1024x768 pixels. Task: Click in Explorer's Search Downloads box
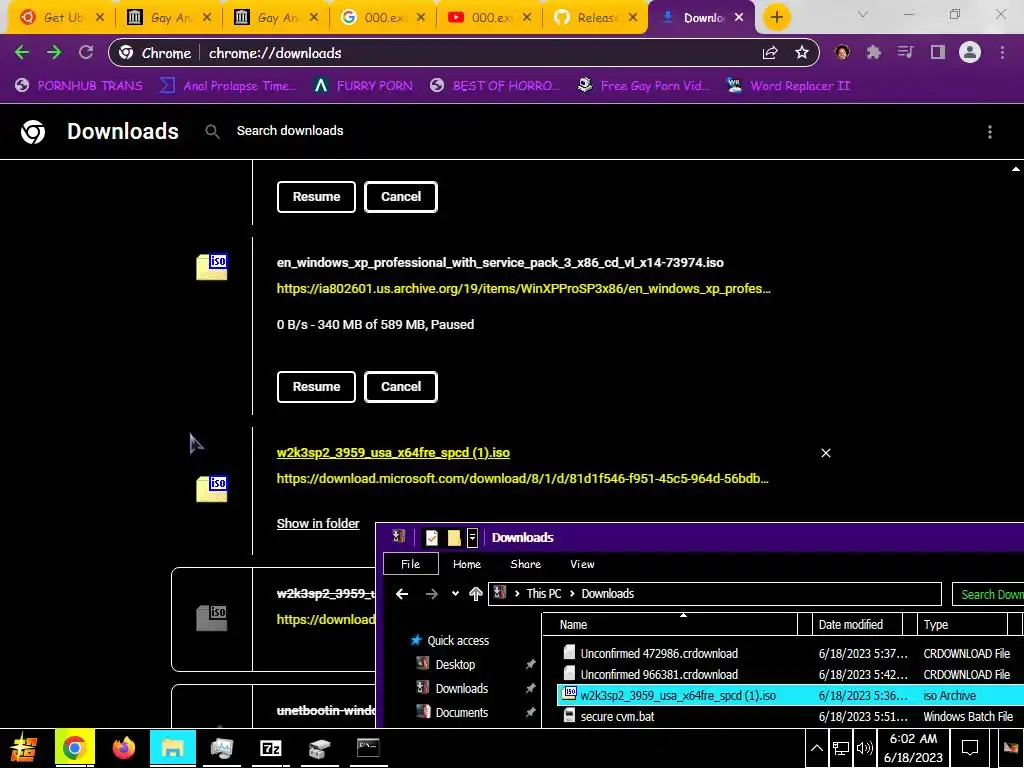coord(988,594)
